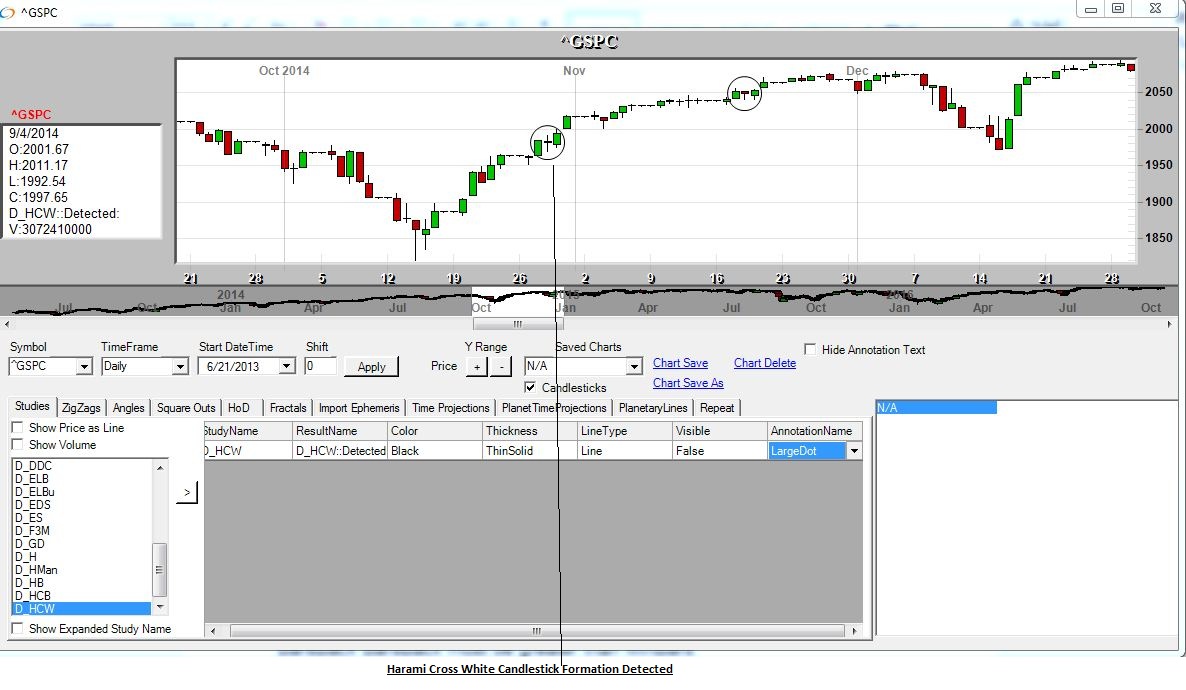This screenshot has height=690, width=1186.
Task: Toggle the Candlesticks checkbox
Action: [530, 387]
